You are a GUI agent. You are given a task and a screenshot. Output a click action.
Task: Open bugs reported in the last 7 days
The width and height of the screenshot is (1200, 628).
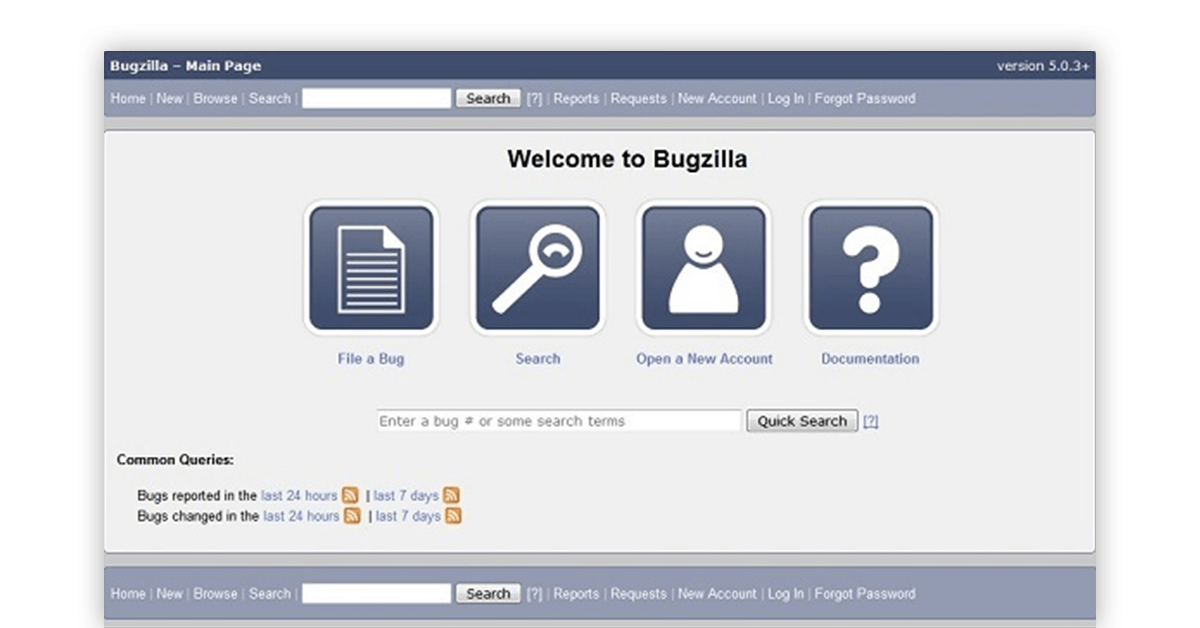pos(406,495)
